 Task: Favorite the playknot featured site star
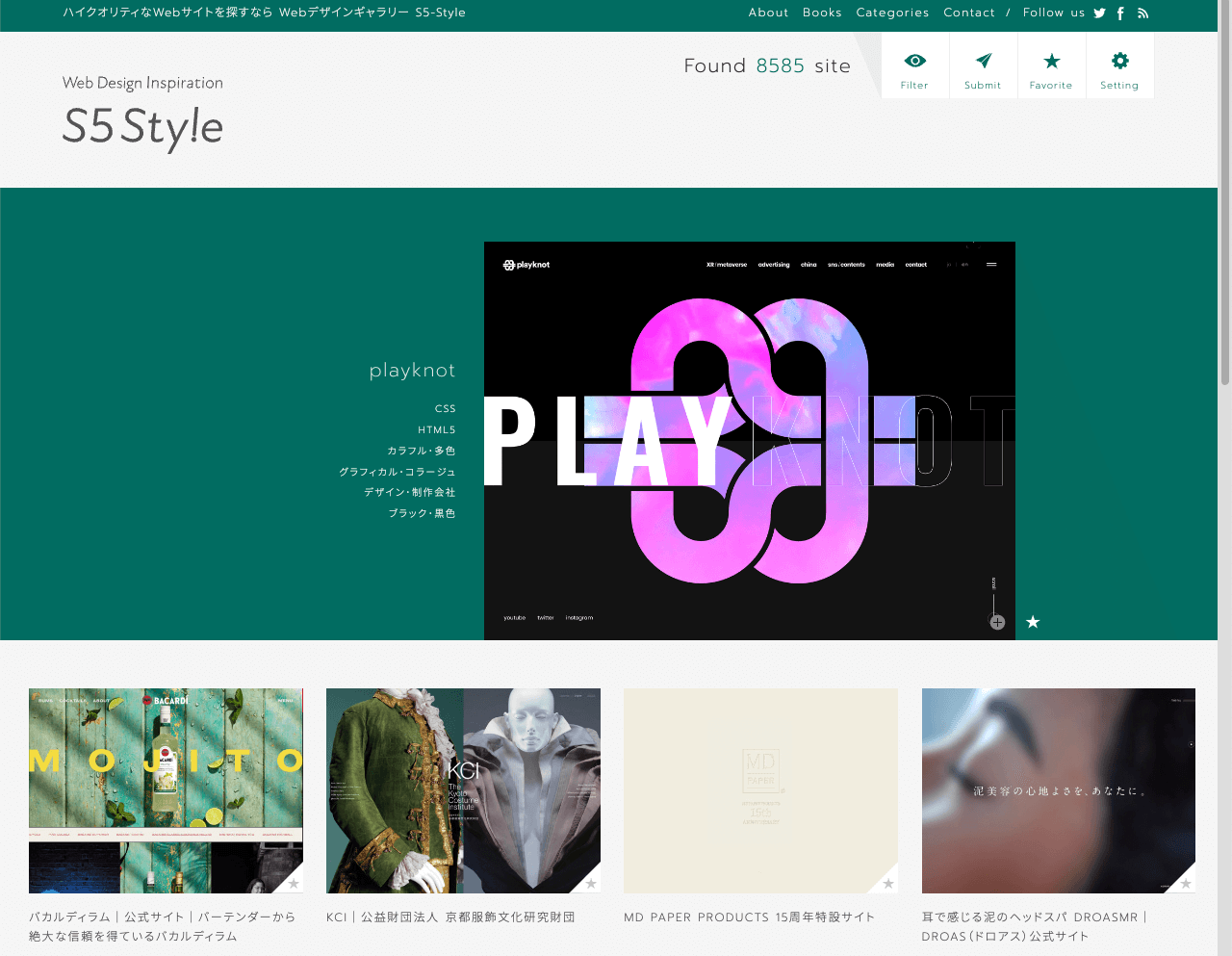[1033, 622]
